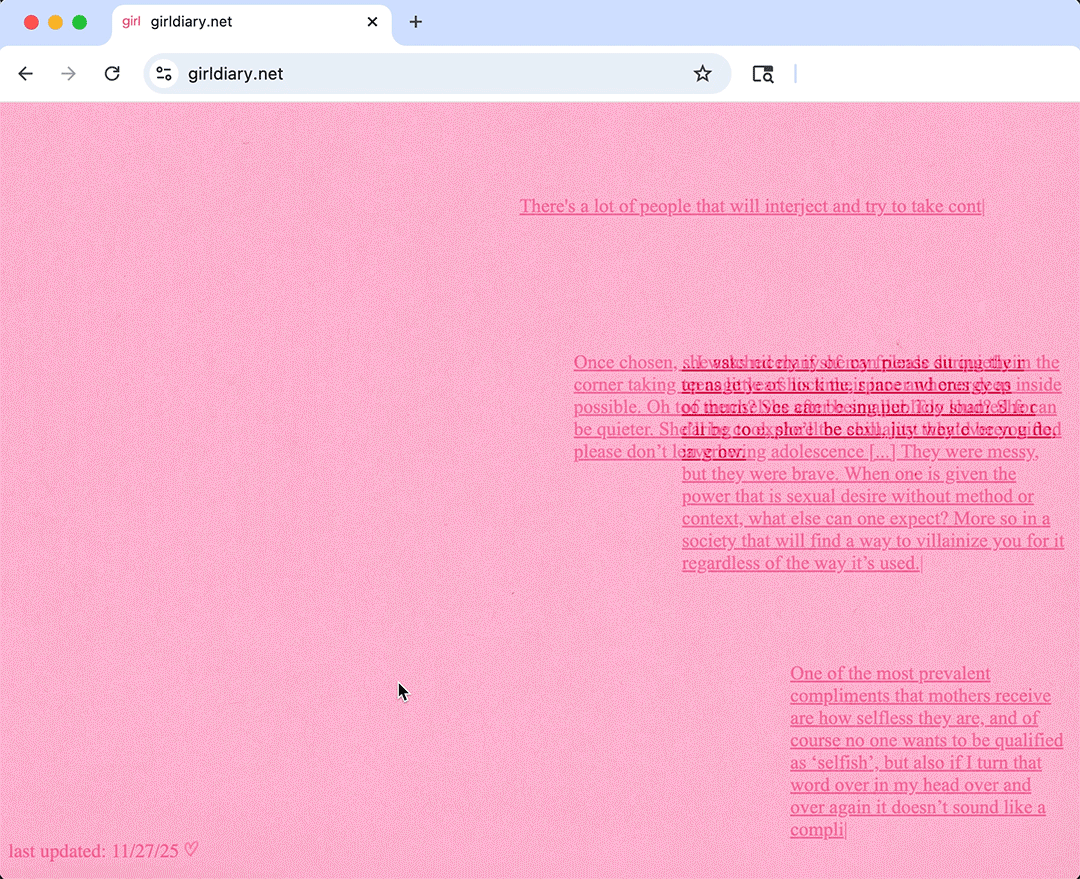The image size is (1080, 879).
Task: Close the girldiary.net tab
Action: (372, 22)
